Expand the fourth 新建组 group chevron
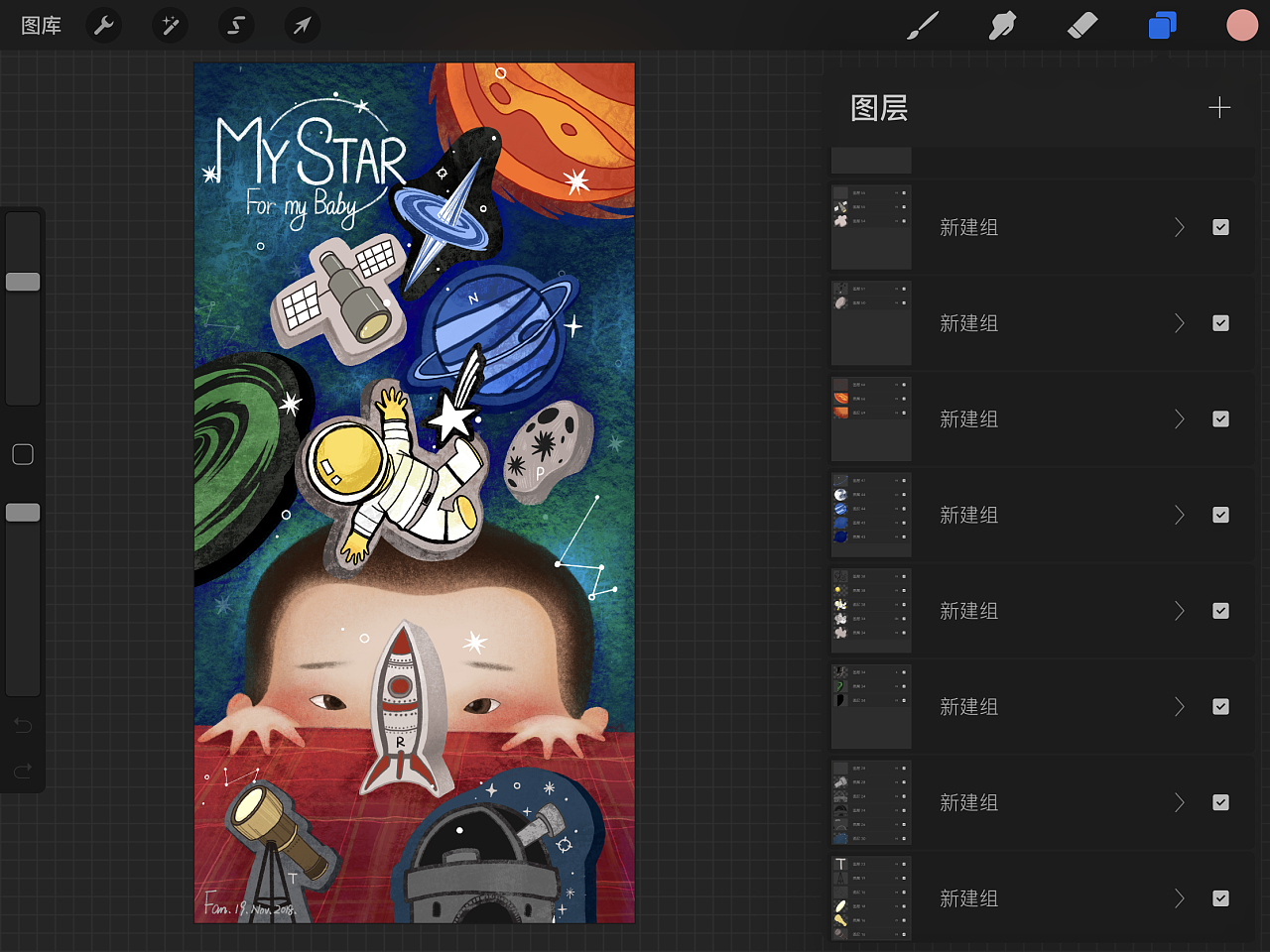Viewport: 1270px width, 952px height. tap(1179, 515)
